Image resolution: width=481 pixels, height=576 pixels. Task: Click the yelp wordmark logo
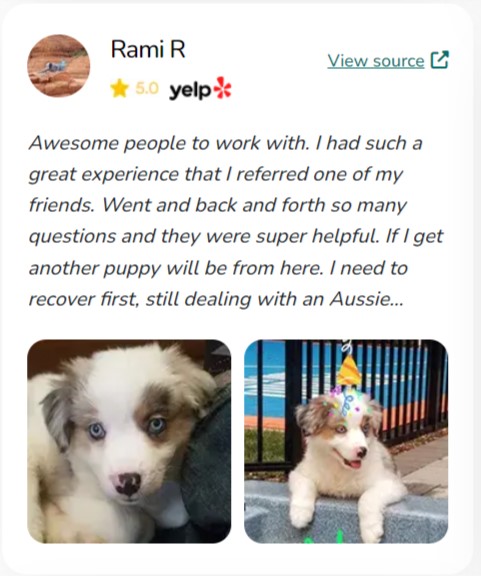pyautogui.click(x=190, y=91)
